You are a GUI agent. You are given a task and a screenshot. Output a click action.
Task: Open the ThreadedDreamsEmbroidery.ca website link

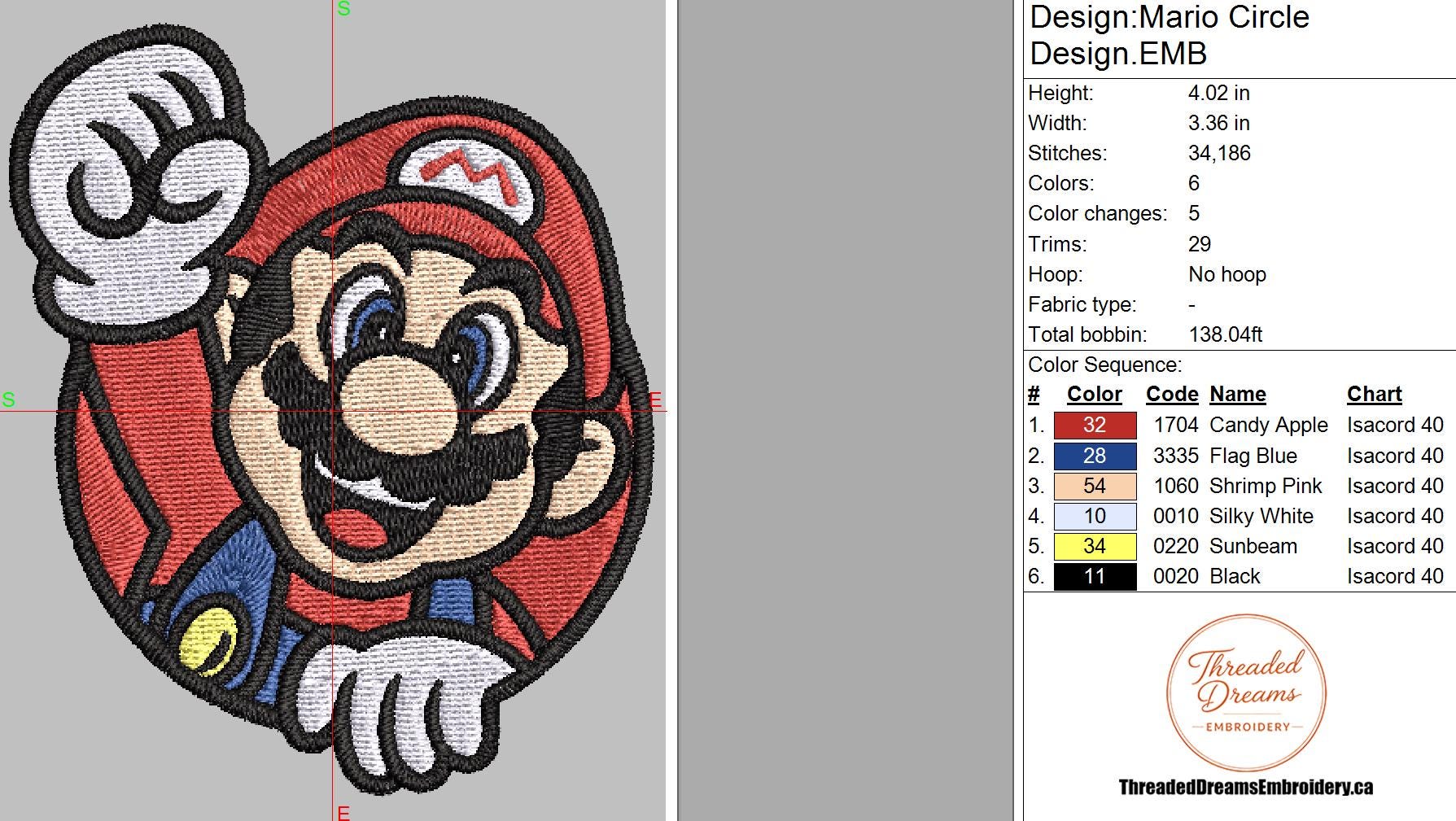pyautogui.click(x=1245, y=787)
